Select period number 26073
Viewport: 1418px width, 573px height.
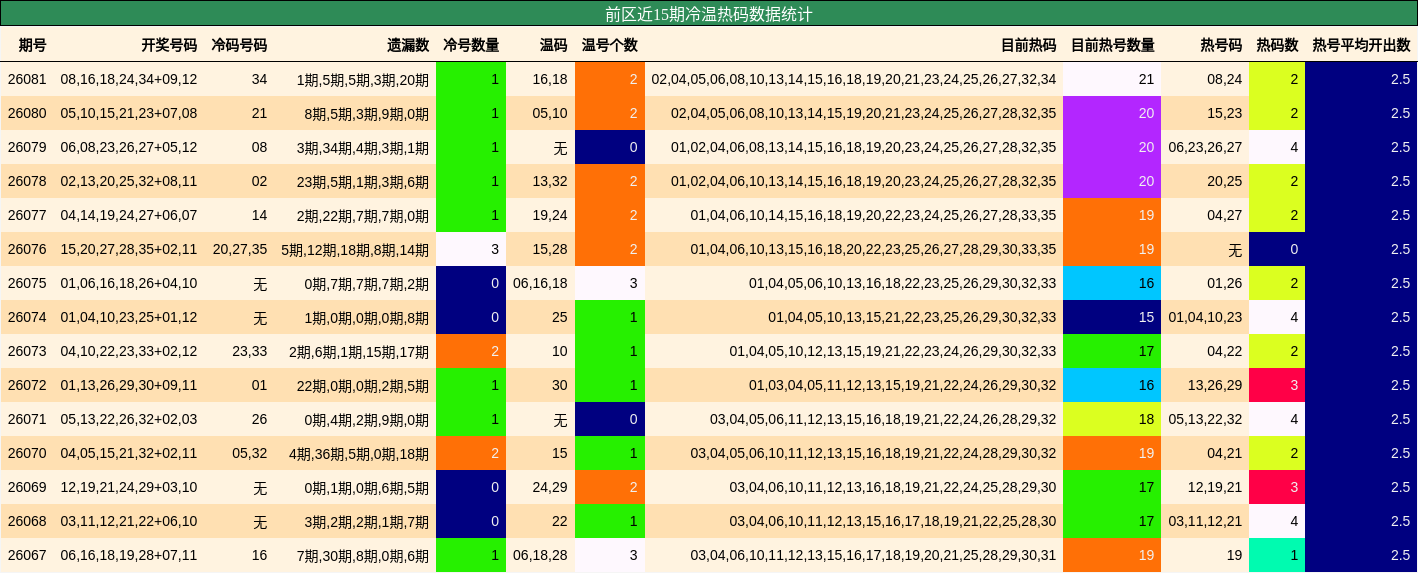tap(27, 351)
